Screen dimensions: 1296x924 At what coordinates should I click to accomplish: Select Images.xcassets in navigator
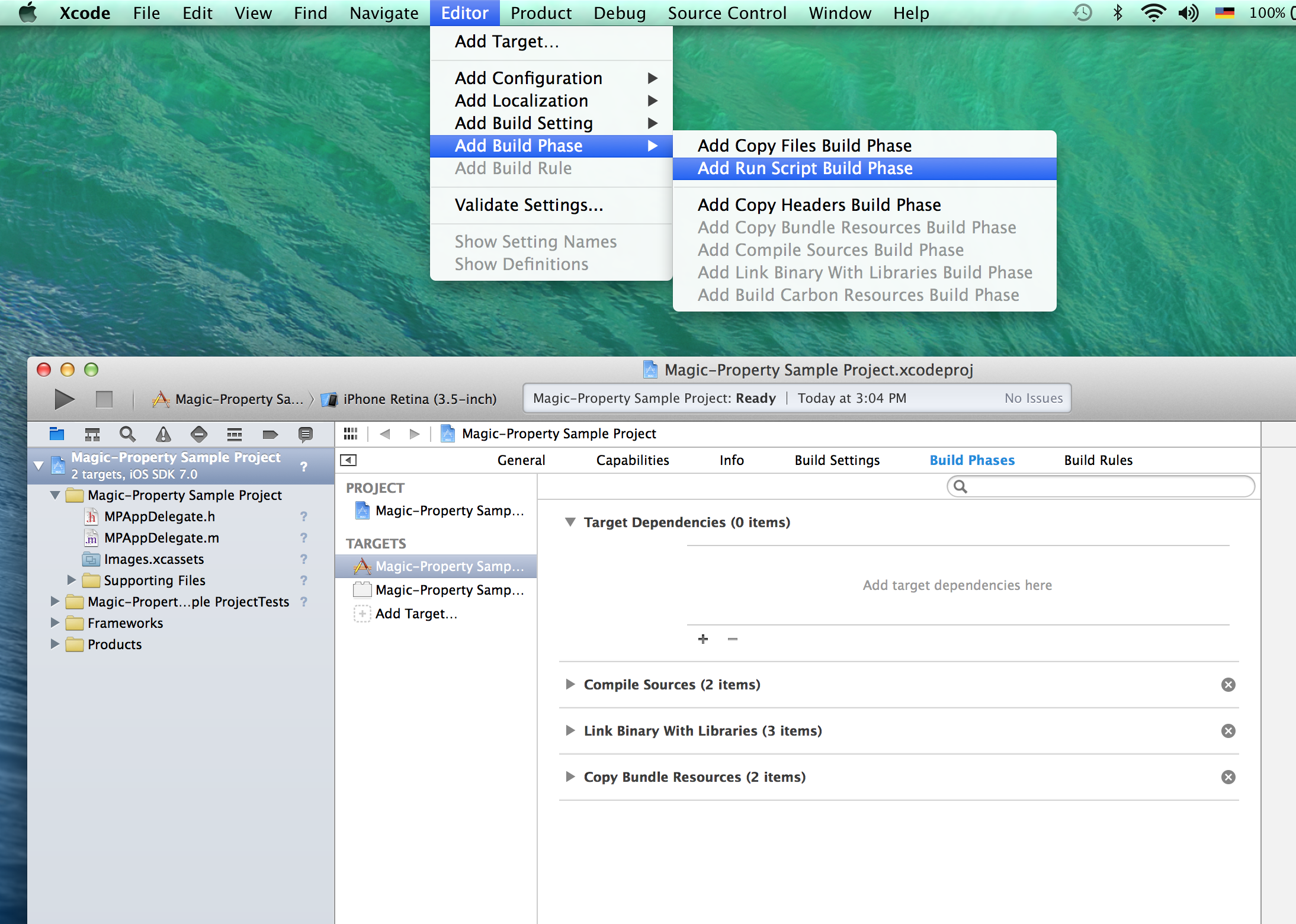click(154, 559)
